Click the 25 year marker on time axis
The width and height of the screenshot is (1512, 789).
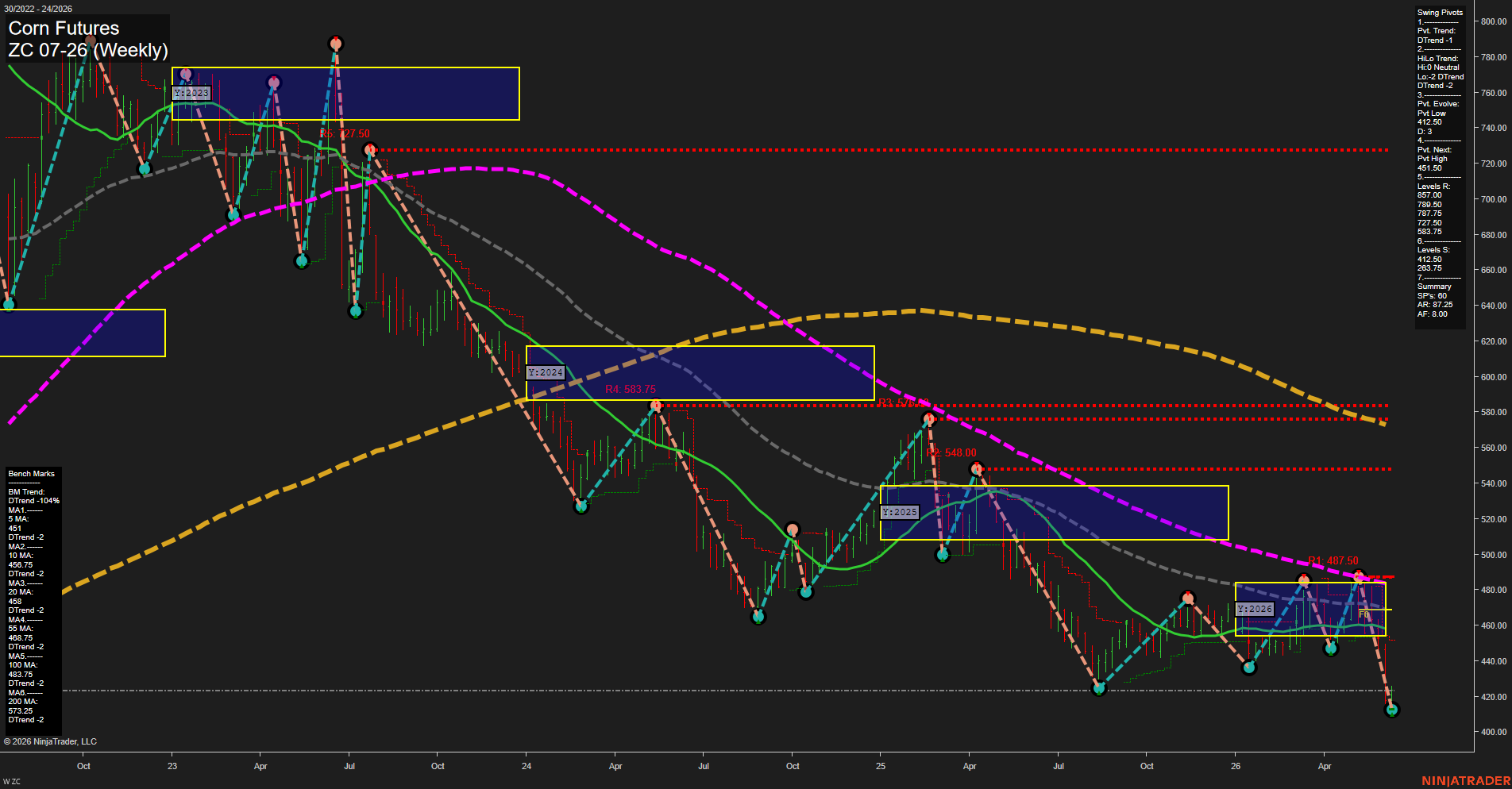(x=881, y=767)
